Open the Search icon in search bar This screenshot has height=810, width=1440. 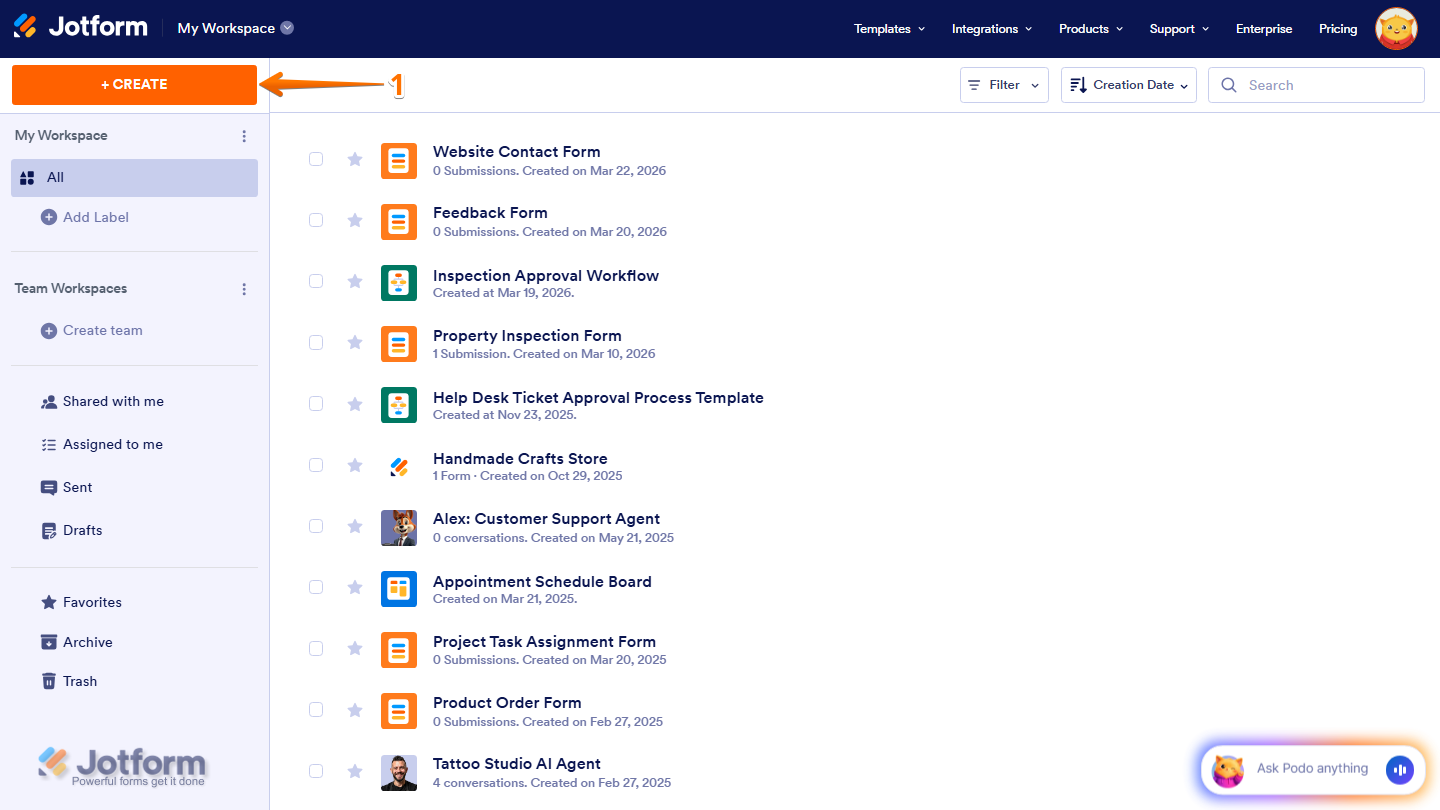click(1229, 84)
